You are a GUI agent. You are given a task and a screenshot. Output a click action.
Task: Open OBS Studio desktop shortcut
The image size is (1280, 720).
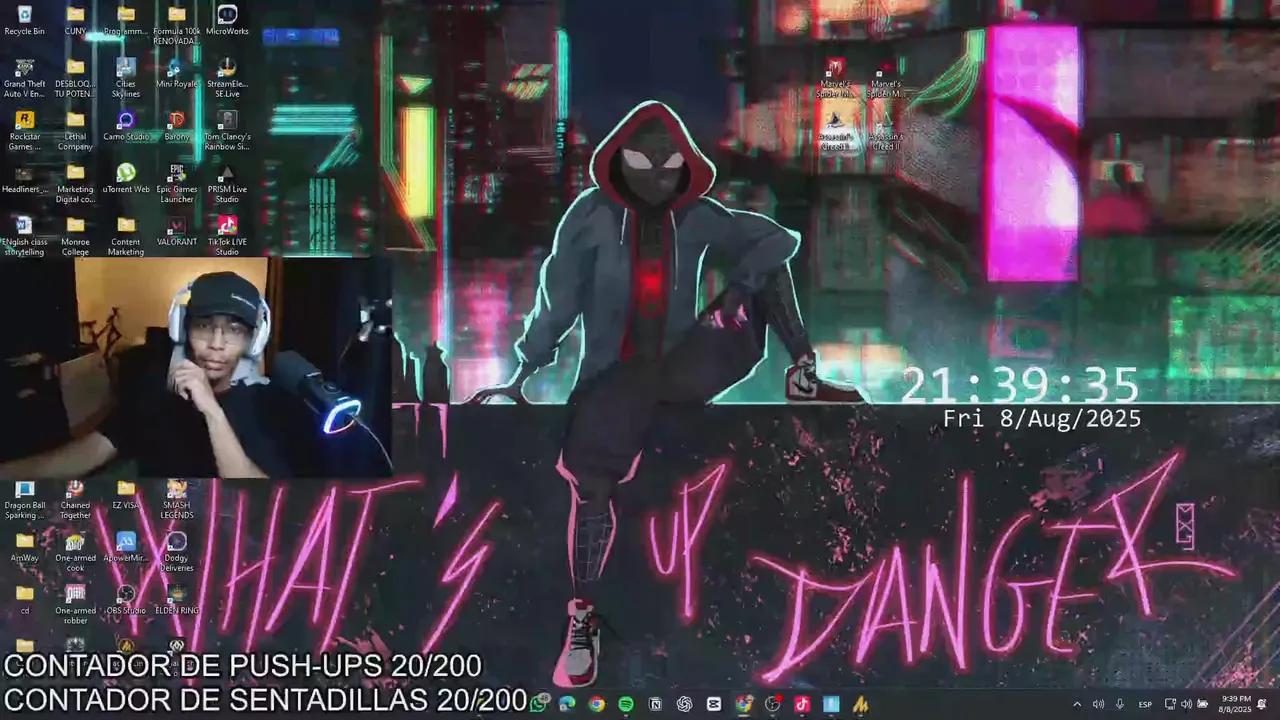(x=126, y=599)
